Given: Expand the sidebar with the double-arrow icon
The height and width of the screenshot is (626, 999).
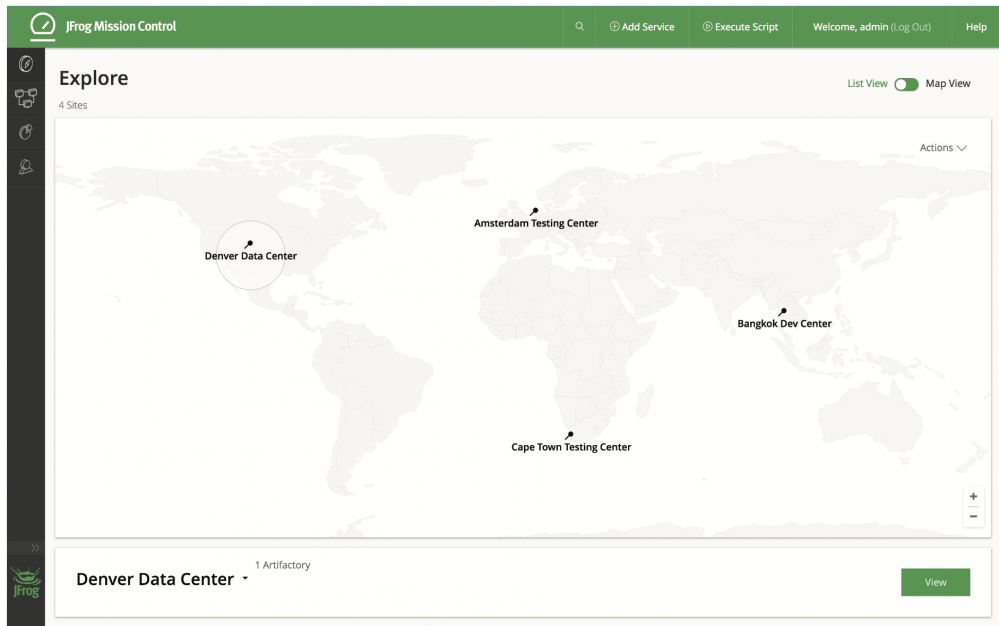Looking at the screenshot, I should coord(34,548).
